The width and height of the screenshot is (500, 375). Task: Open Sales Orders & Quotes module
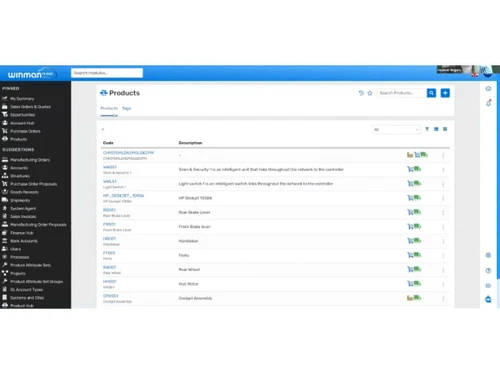pos(30,107)
